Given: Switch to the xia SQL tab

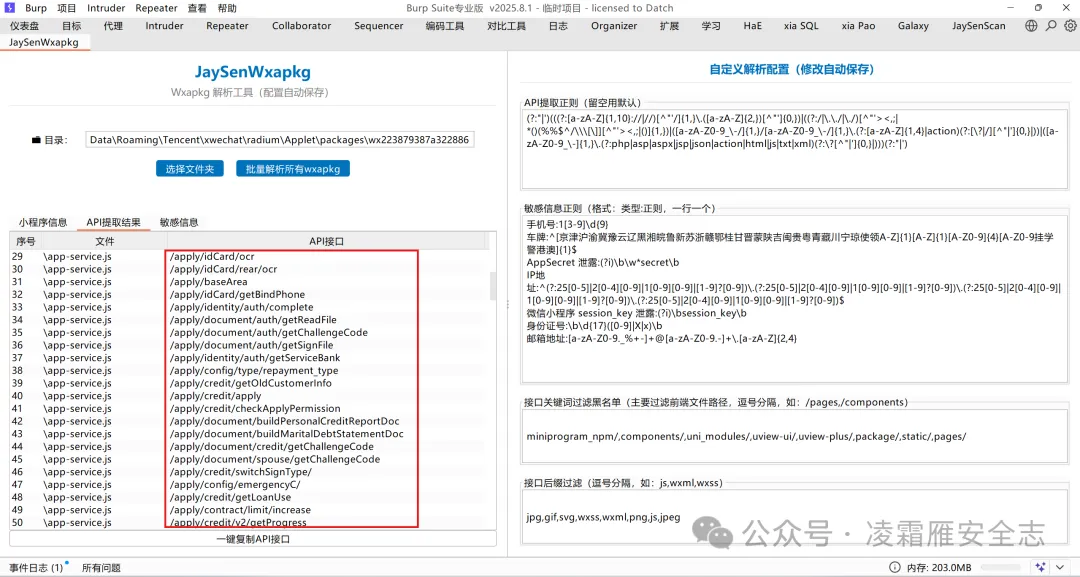Looking at the screenshot, I should tap(801, 25).
